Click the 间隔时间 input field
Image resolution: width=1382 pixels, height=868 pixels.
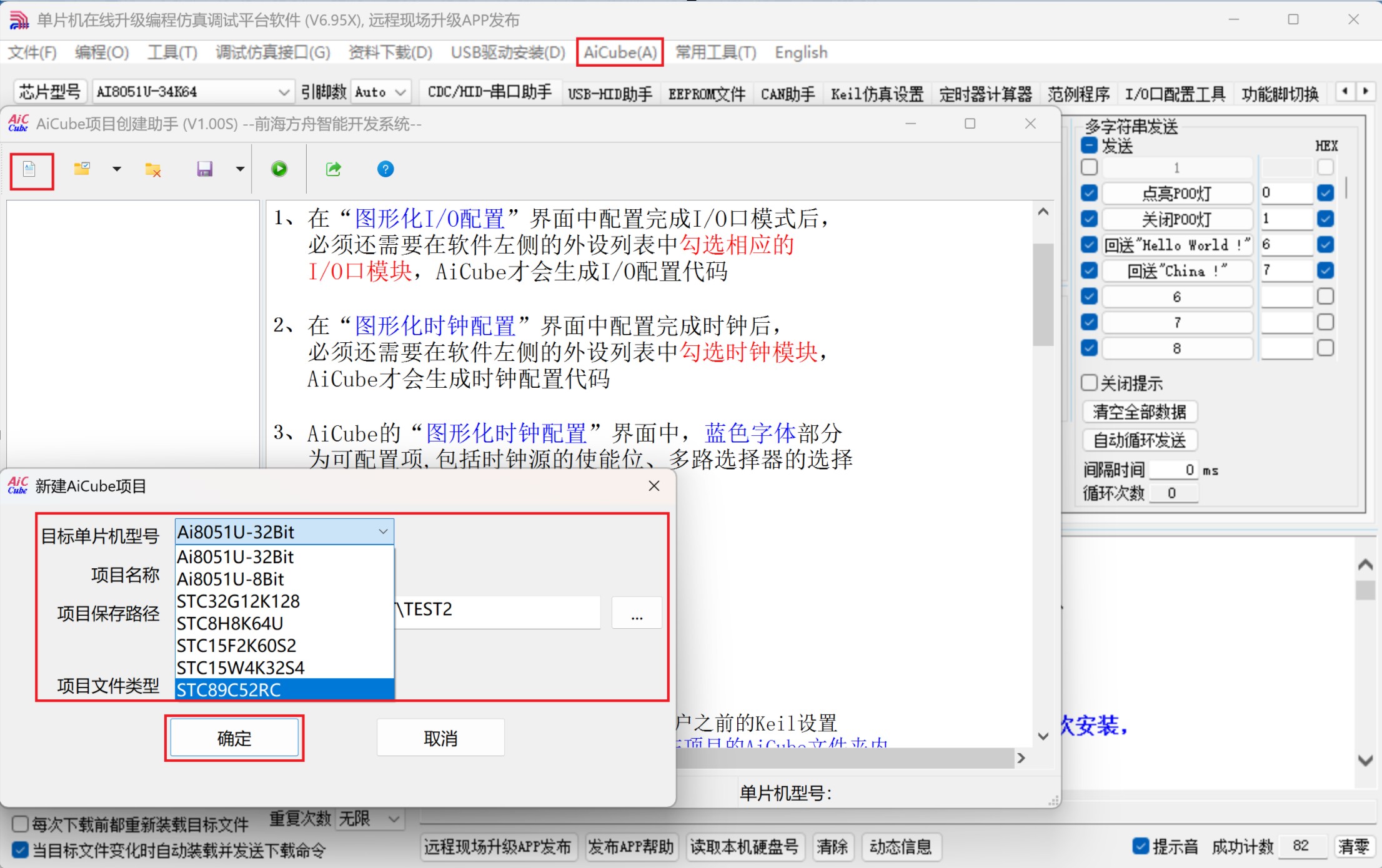1173,470
